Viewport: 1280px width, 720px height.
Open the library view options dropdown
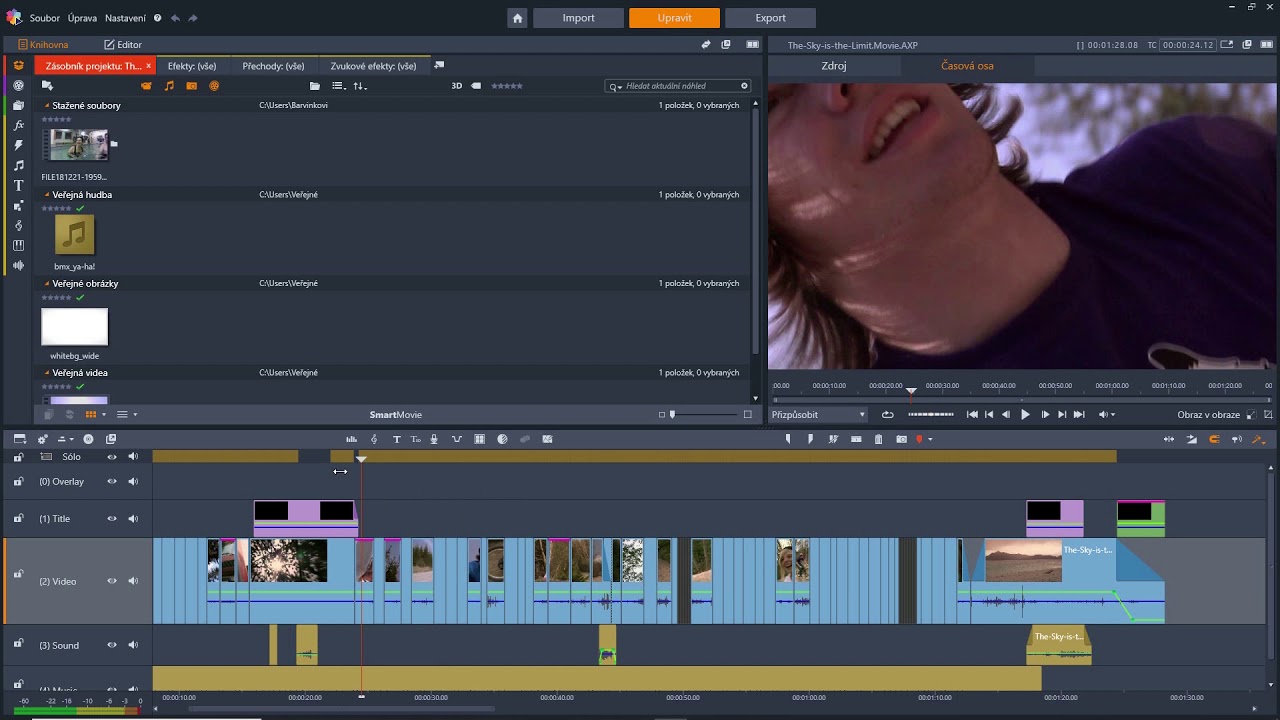tap(338, 86)
